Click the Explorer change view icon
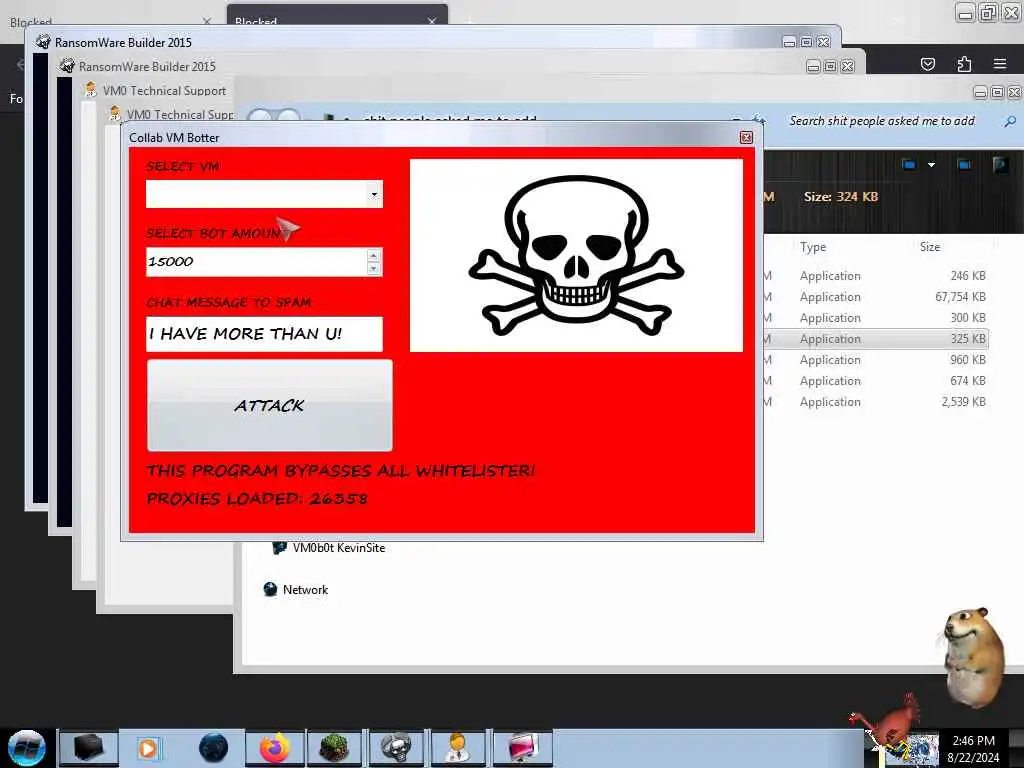Image resolution: width=1024 pixels, height=768 pixels. [x=908, y=165]
